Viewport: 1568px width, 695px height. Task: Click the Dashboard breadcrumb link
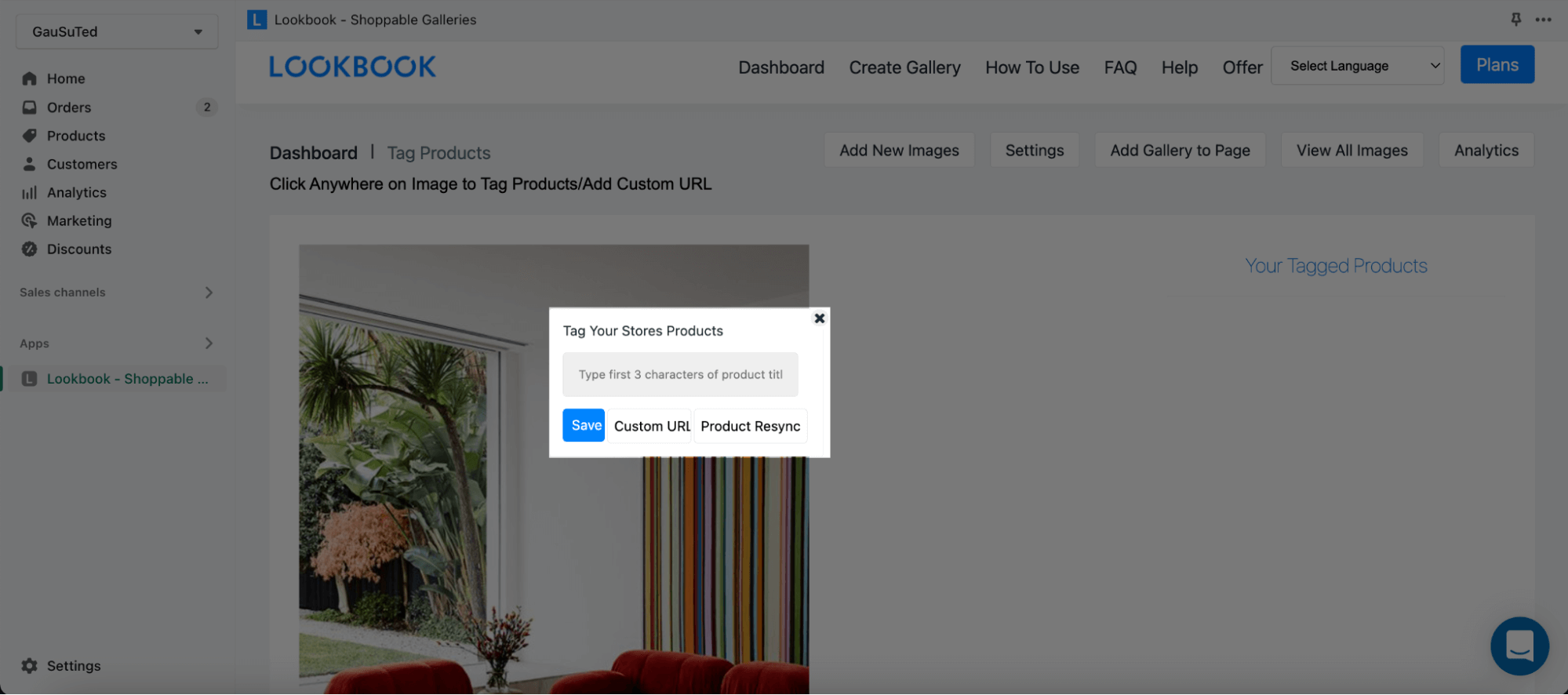coord(313,153)
